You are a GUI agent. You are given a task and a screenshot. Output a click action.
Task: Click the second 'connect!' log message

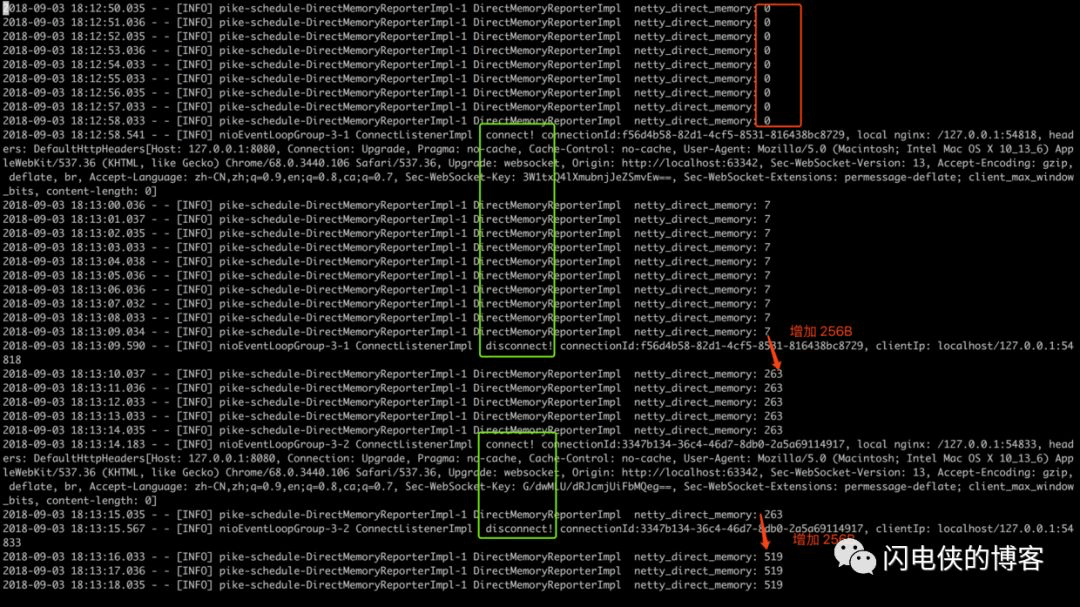510,444
